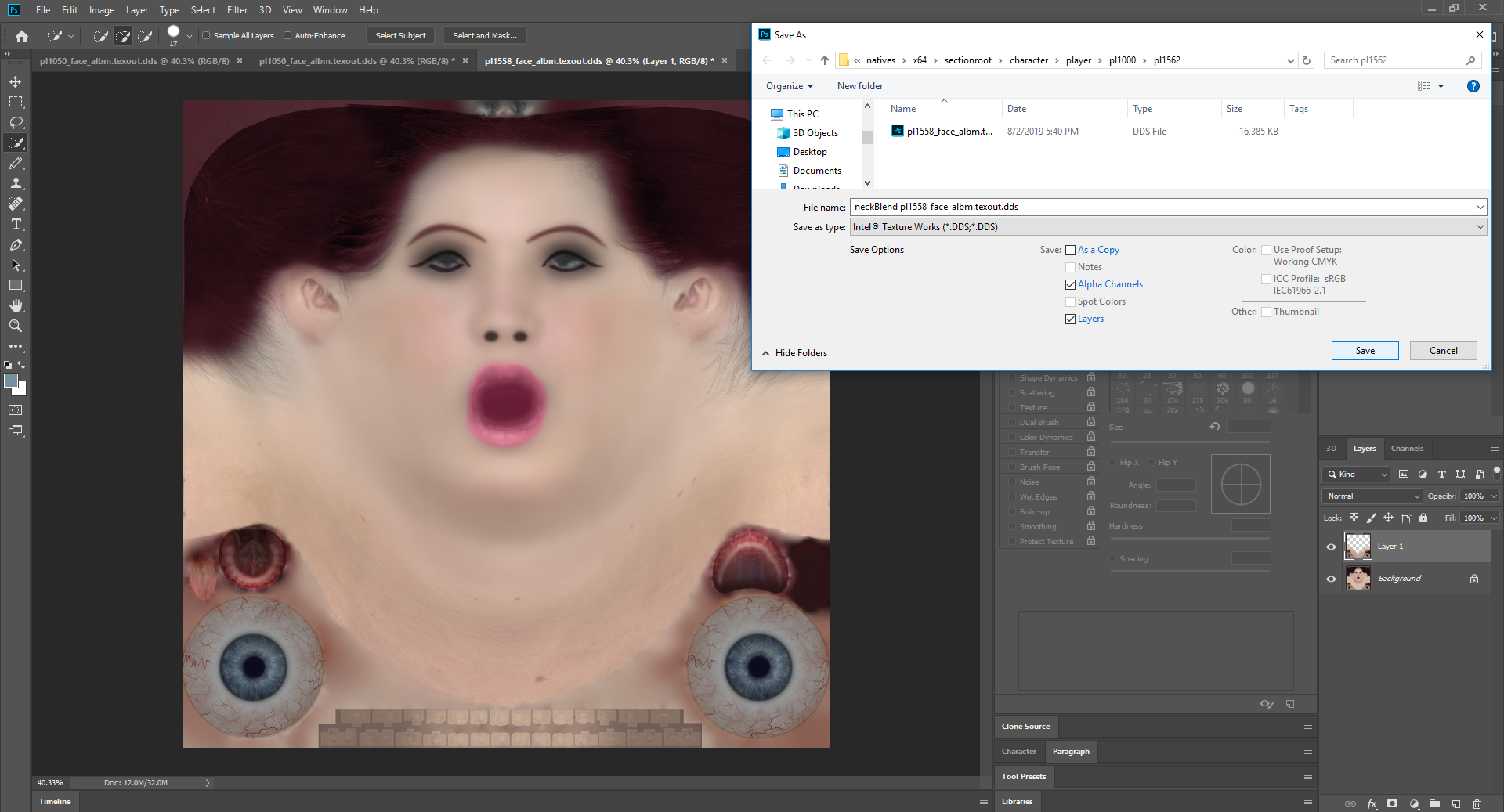Screen dimensions: 1504x812
Task: Swap foreground and background colors
Action: [x=21, y=365]
